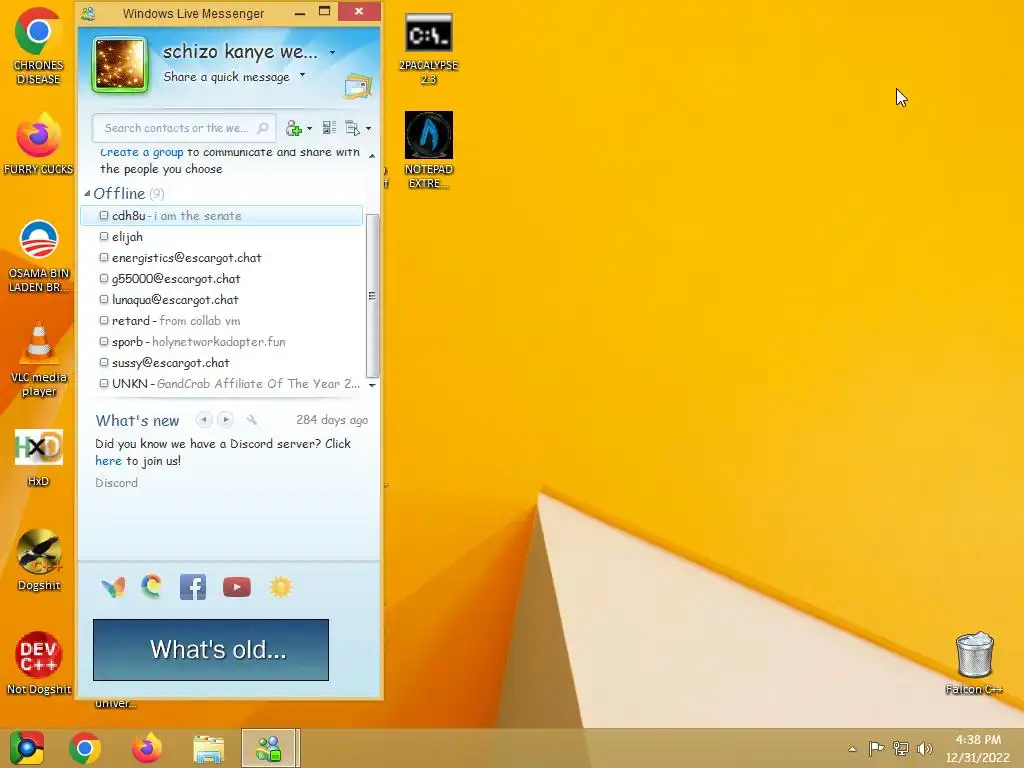Screen dimensions: 1024x768
Task: Click the 'Share a quick message' text
Action: point(227,77)
